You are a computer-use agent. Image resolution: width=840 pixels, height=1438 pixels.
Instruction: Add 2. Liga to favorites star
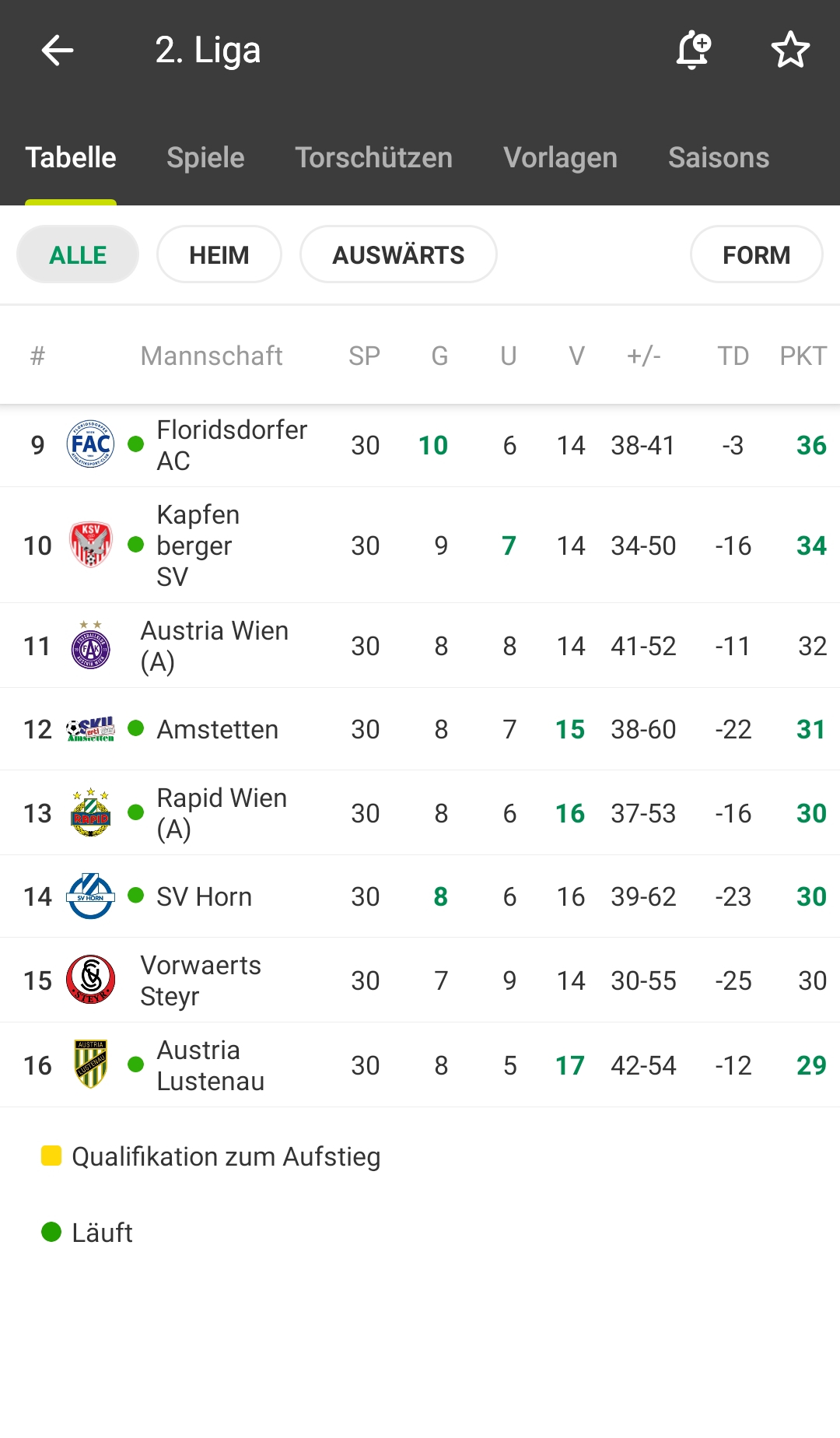click(x=790, y=51)
